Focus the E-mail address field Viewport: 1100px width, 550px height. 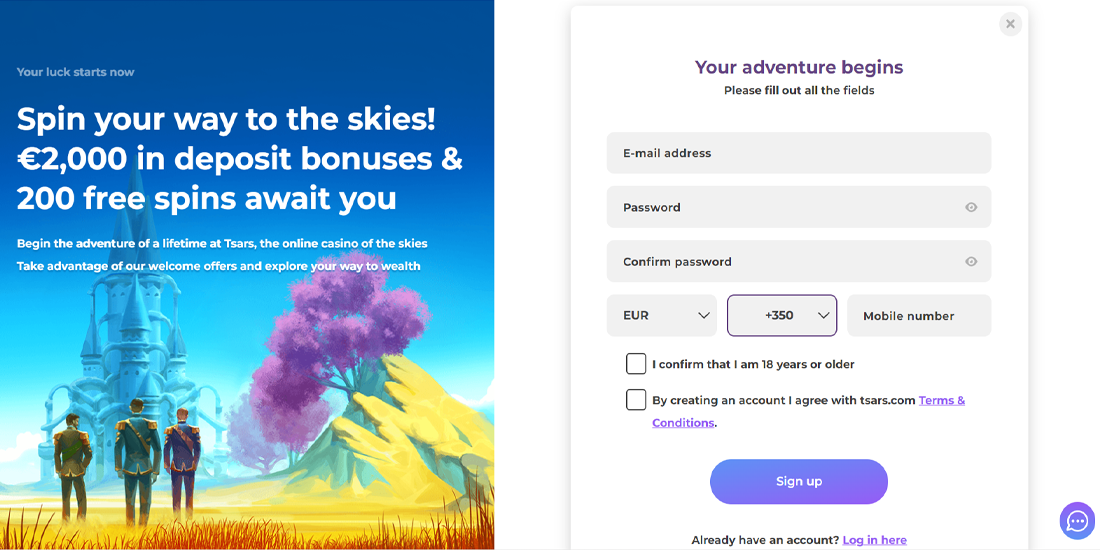point(798,154)
